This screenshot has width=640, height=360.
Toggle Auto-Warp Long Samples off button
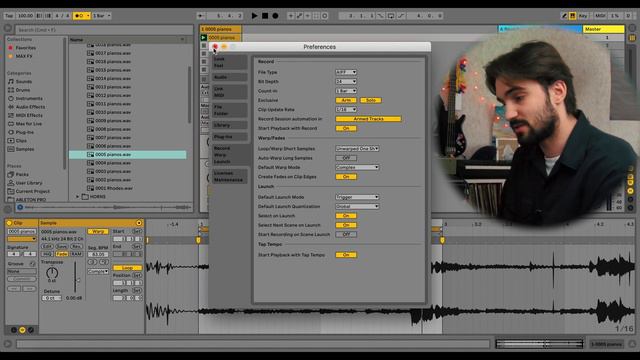pyautogui.click(x=346, y=158)
